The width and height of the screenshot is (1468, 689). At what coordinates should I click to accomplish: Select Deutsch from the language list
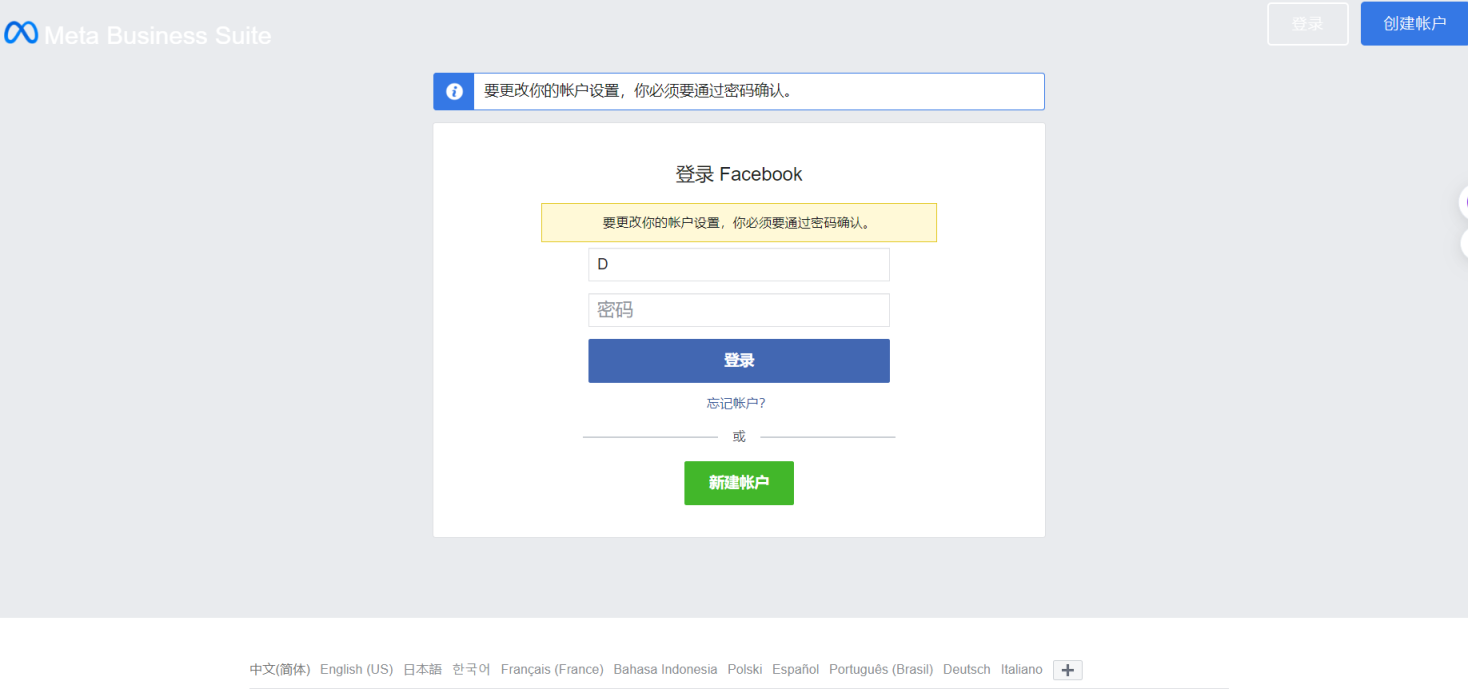pyautogui.click(x=966, y=669)
